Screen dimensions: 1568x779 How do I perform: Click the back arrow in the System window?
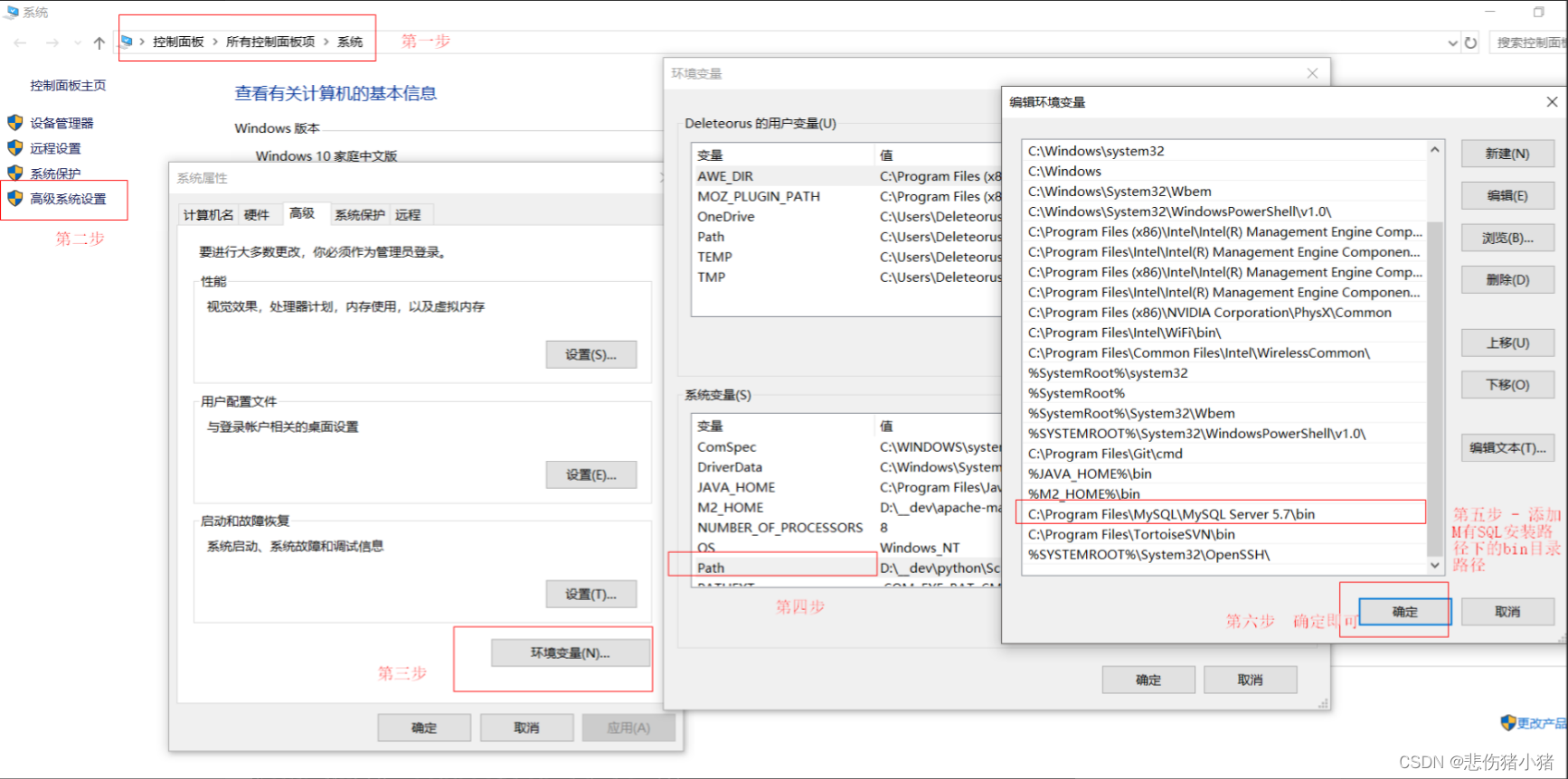point(20,42)
